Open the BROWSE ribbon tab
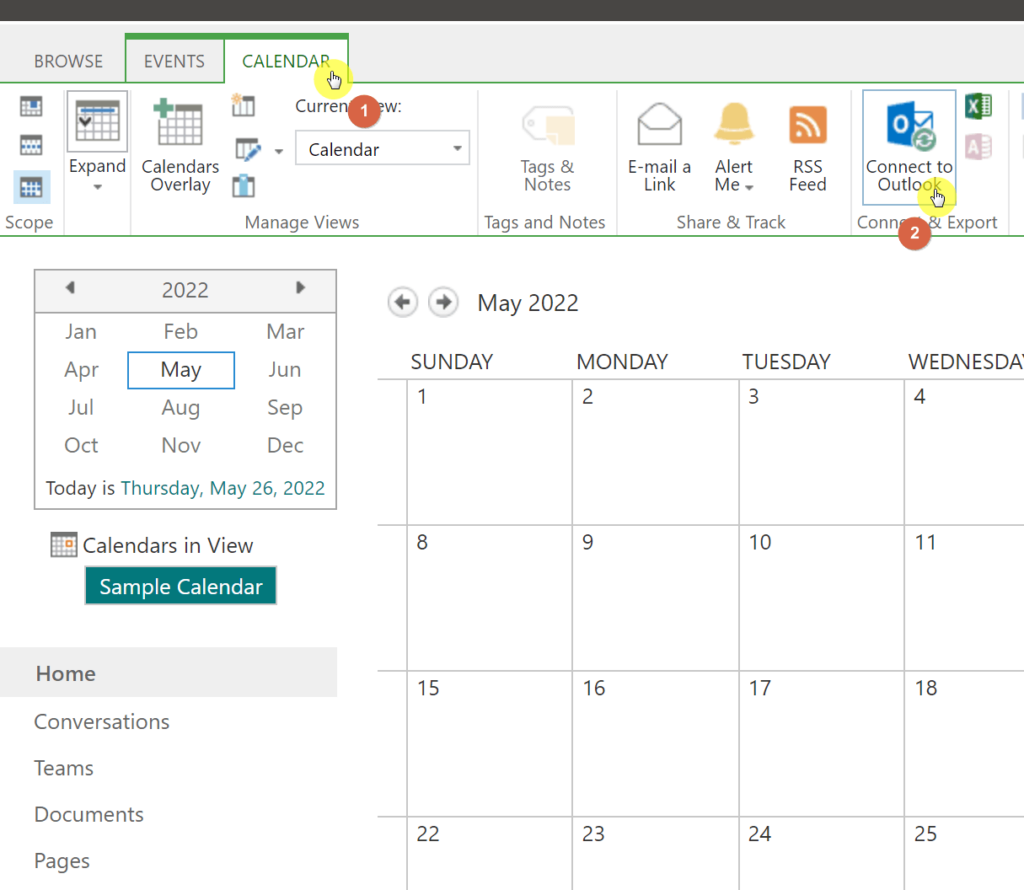Image resolution: width=1024 pixels, height=890 pixels. coord(68,61)
